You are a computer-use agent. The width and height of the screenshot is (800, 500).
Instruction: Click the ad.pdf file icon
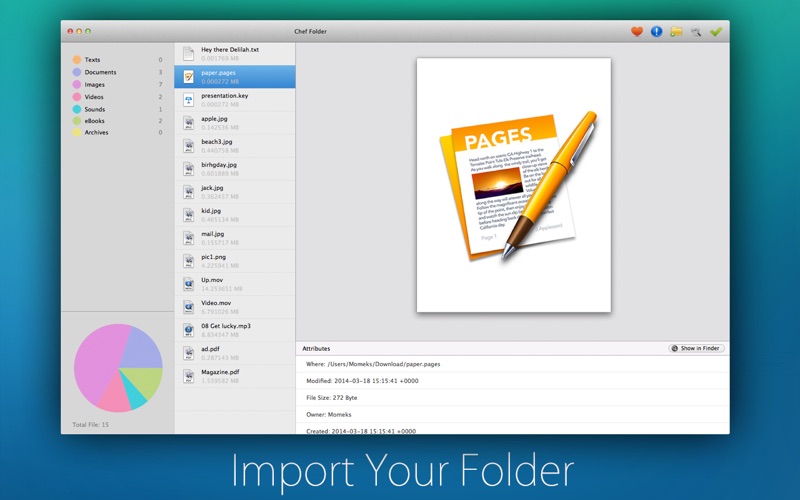(x=189, y=353)
